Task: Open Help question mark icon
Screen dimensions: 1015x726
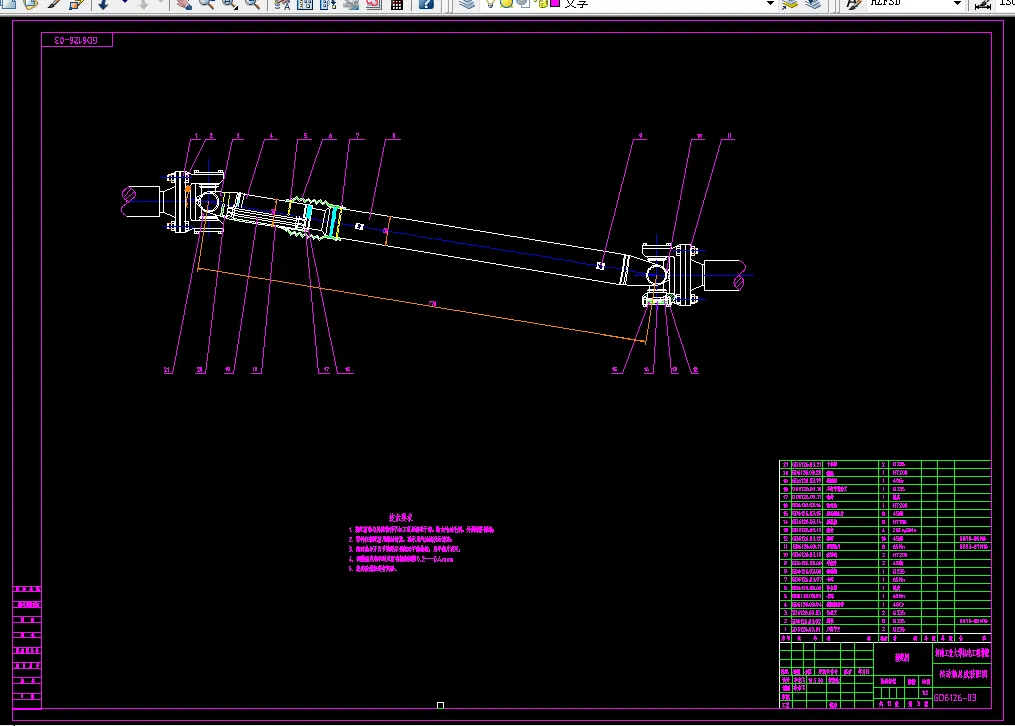Action: (x=426, y=4)
